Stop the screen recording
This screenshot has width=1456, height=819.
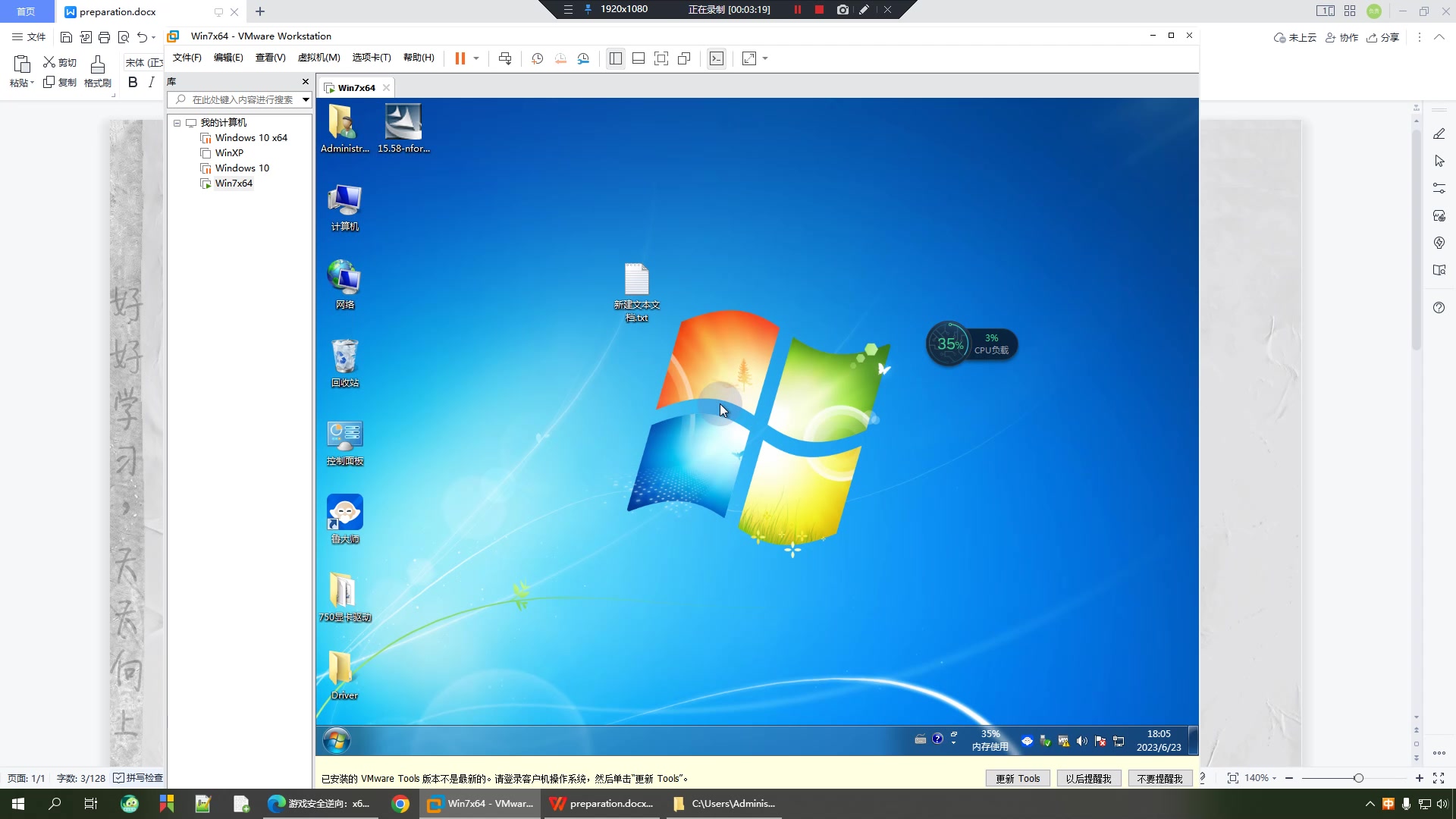click(x=819, y=10)
